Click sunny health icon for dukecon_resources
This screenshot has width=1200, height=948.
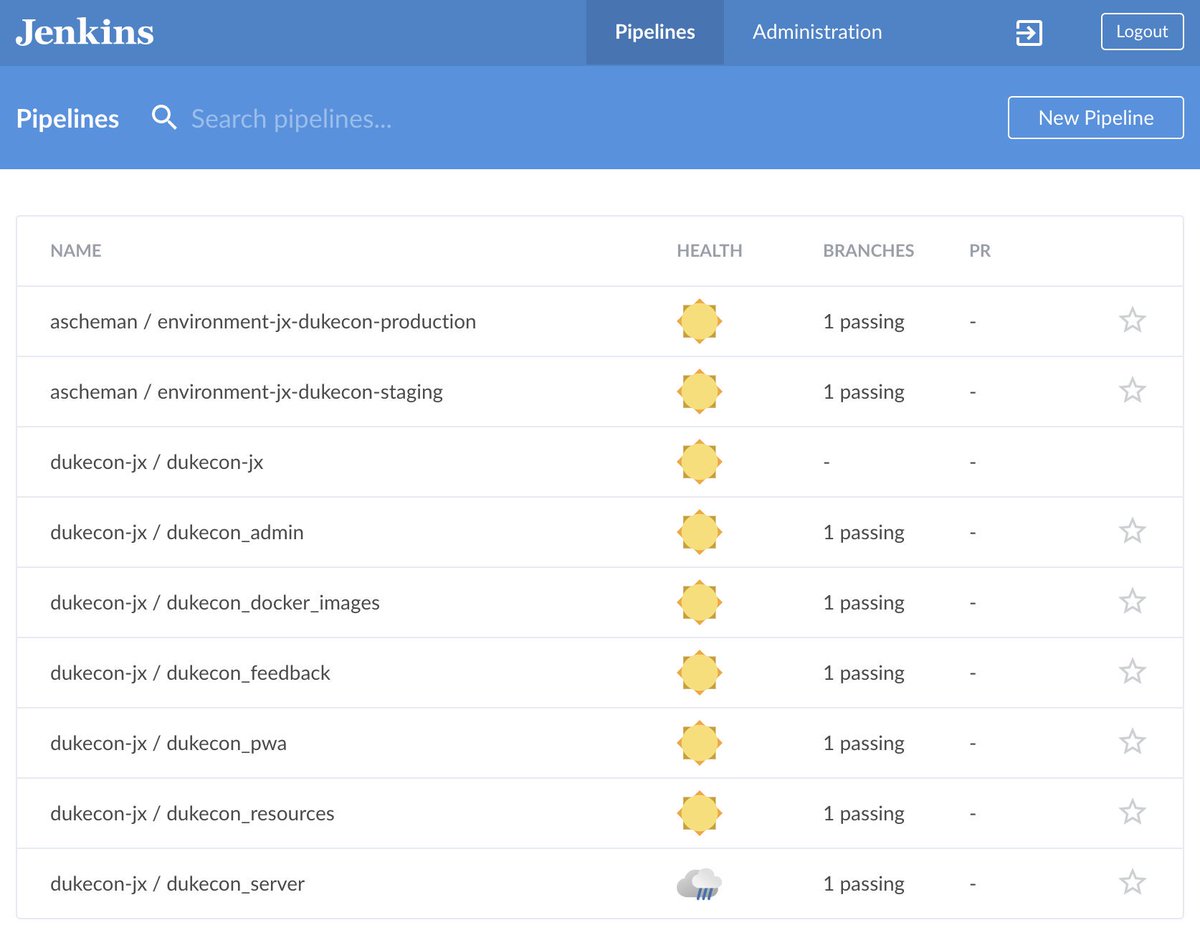pos(699,813)
